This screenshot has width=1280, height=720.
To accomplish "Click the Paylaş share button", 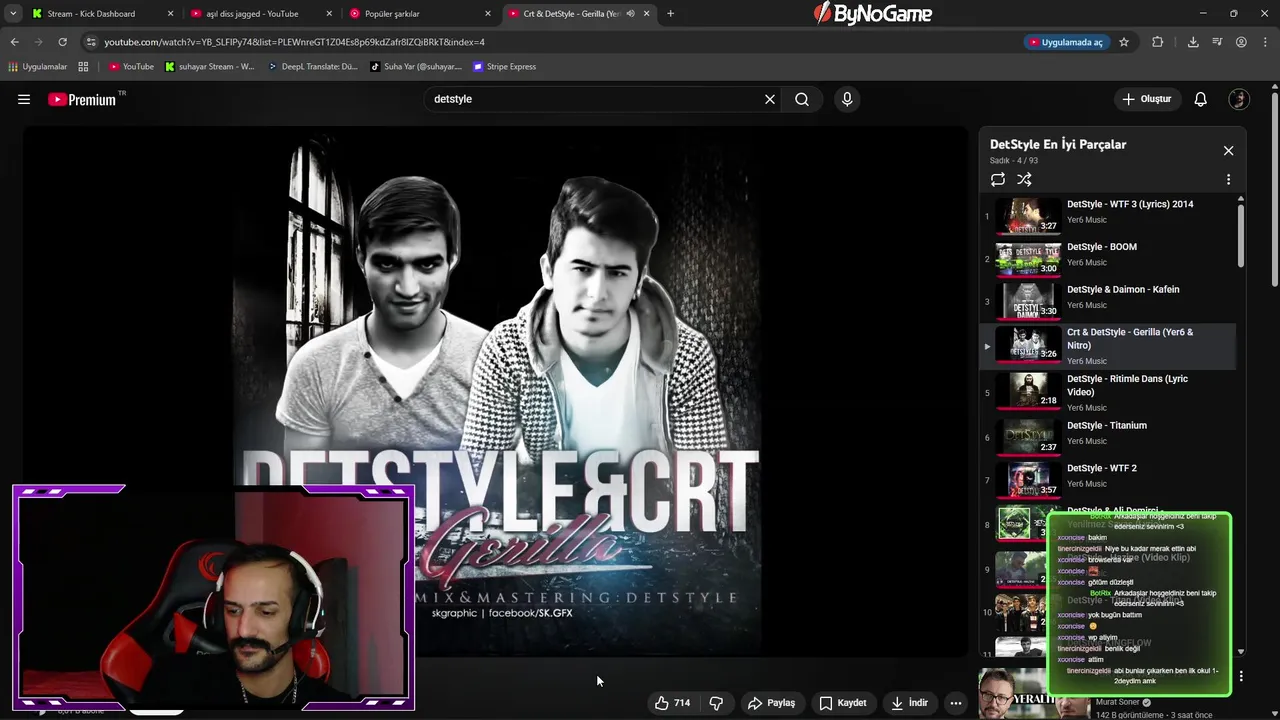I will [771, 703].
